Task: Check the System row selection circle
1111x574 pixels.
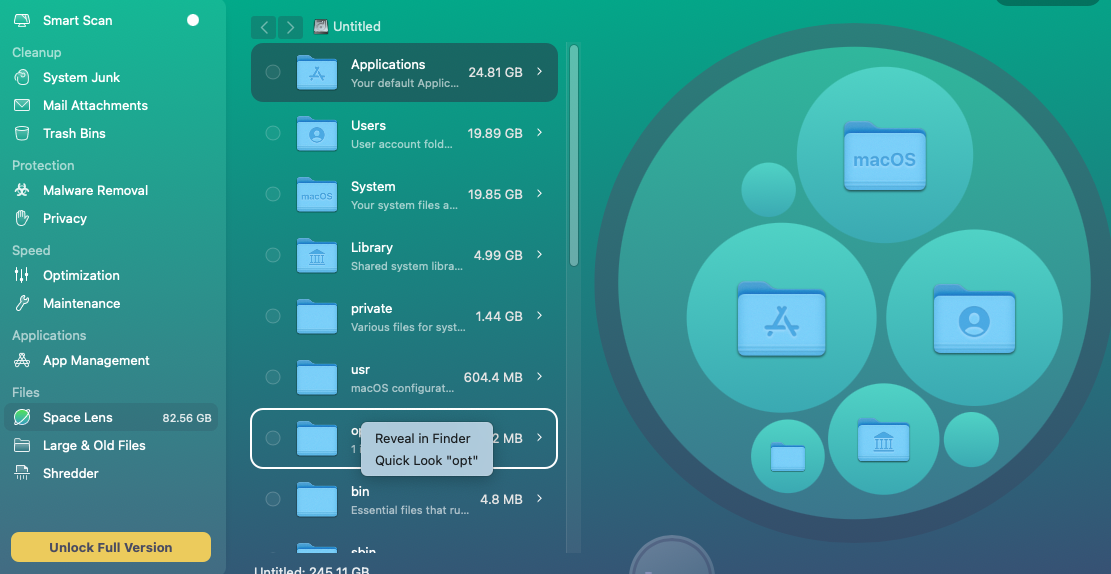Action: click(x=273, y=194)
